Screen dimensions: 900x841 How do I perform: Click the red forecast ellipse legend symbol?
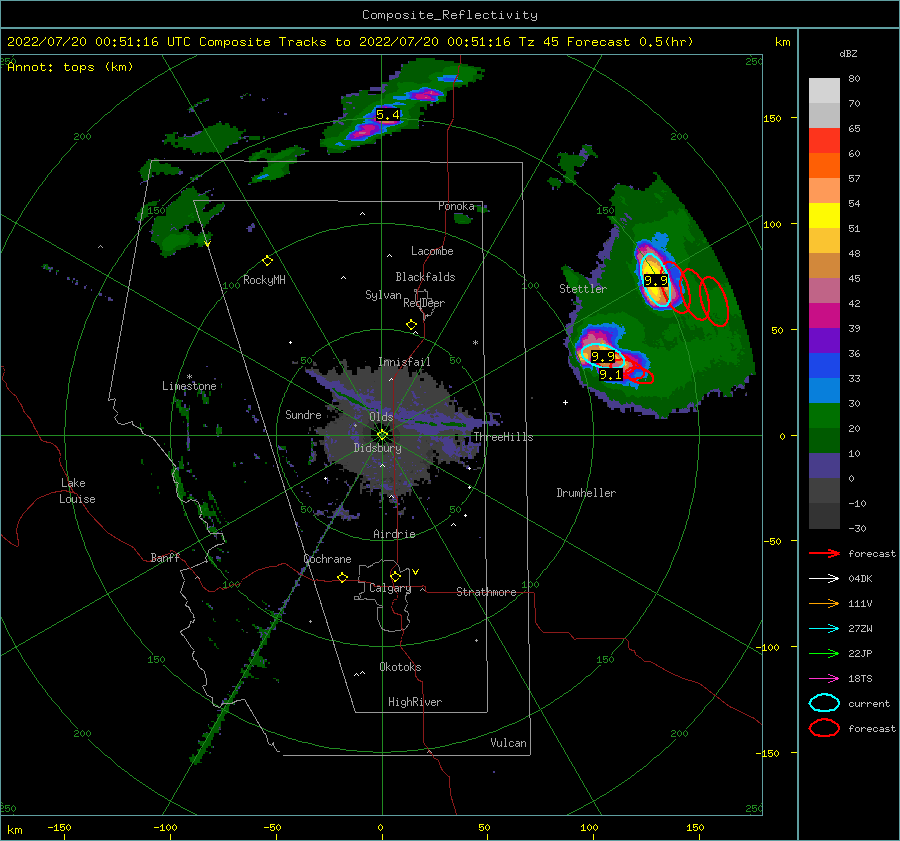click(x=824, y=728)
